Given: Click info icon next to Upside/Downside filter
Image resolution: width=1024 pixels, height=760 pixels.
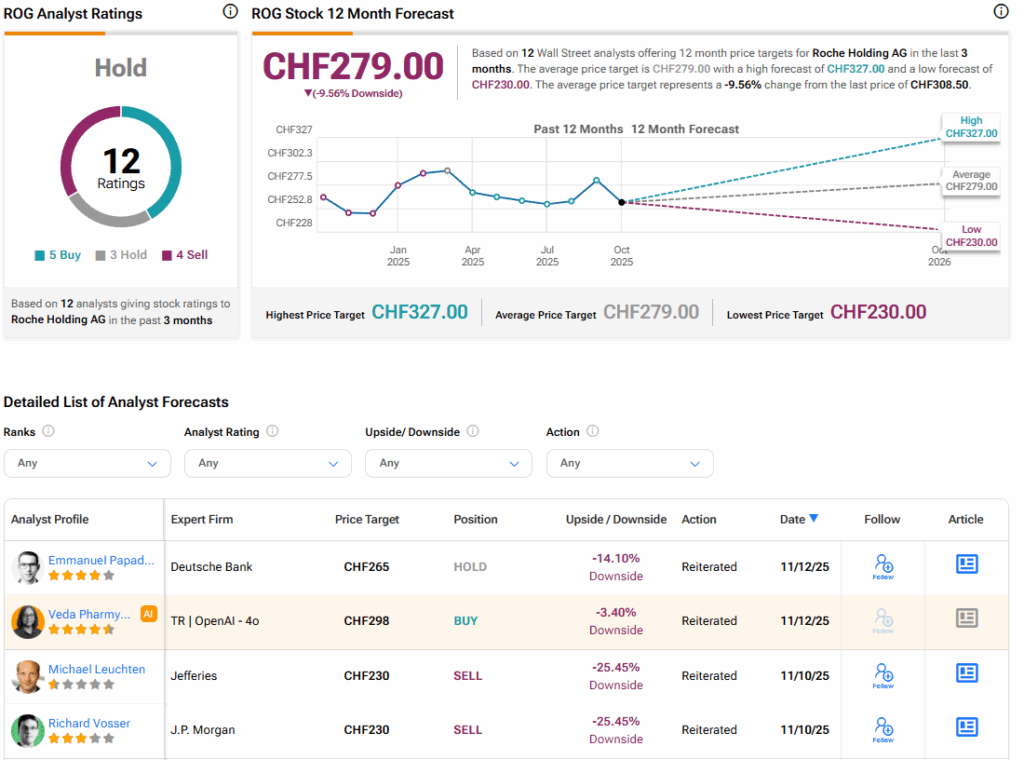Looking at the screenshot, I should pos(473,432).
